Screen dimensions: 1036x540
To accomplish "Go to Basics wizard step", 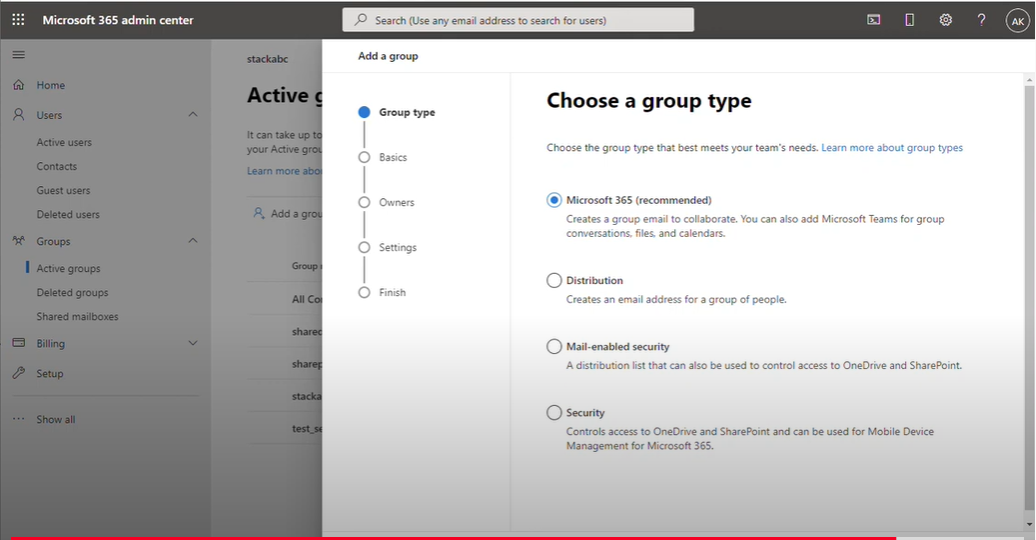I will click(x=383, y=157).
